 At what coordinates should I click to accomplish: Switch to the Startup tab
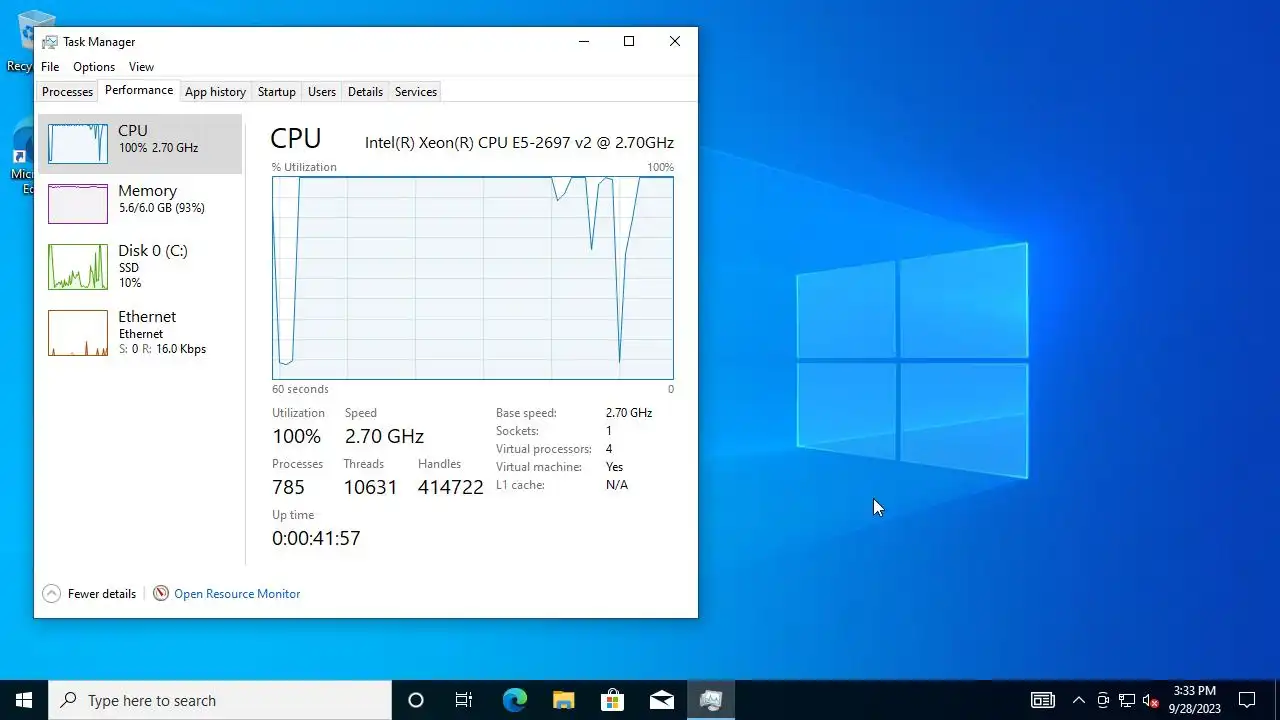click(x=277, y=92)
